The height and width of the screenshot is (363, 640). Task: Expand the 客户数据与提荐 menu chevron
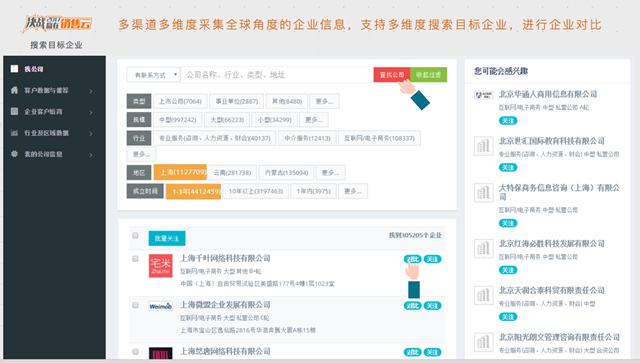91,91
